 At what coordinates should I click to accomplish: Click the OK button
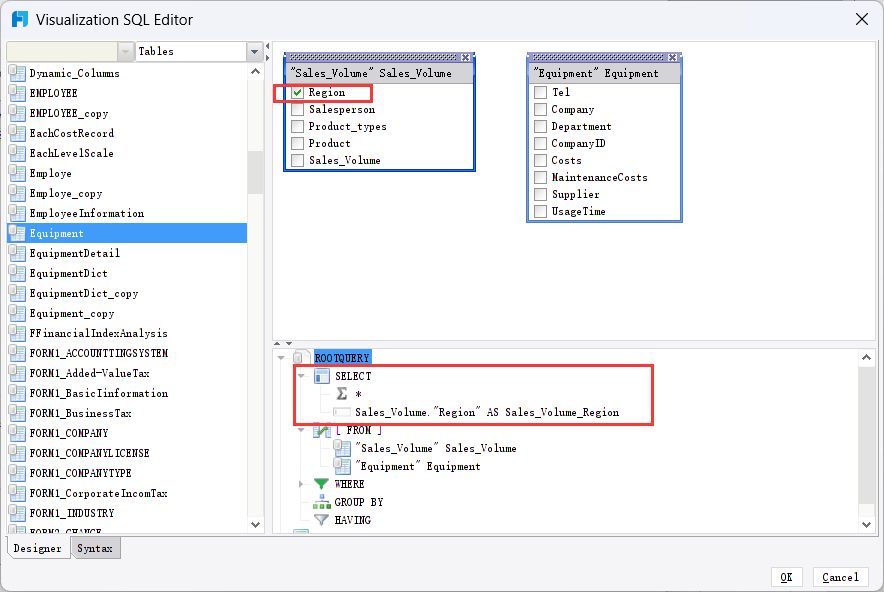pyautogui.click(x=787, y=577)
